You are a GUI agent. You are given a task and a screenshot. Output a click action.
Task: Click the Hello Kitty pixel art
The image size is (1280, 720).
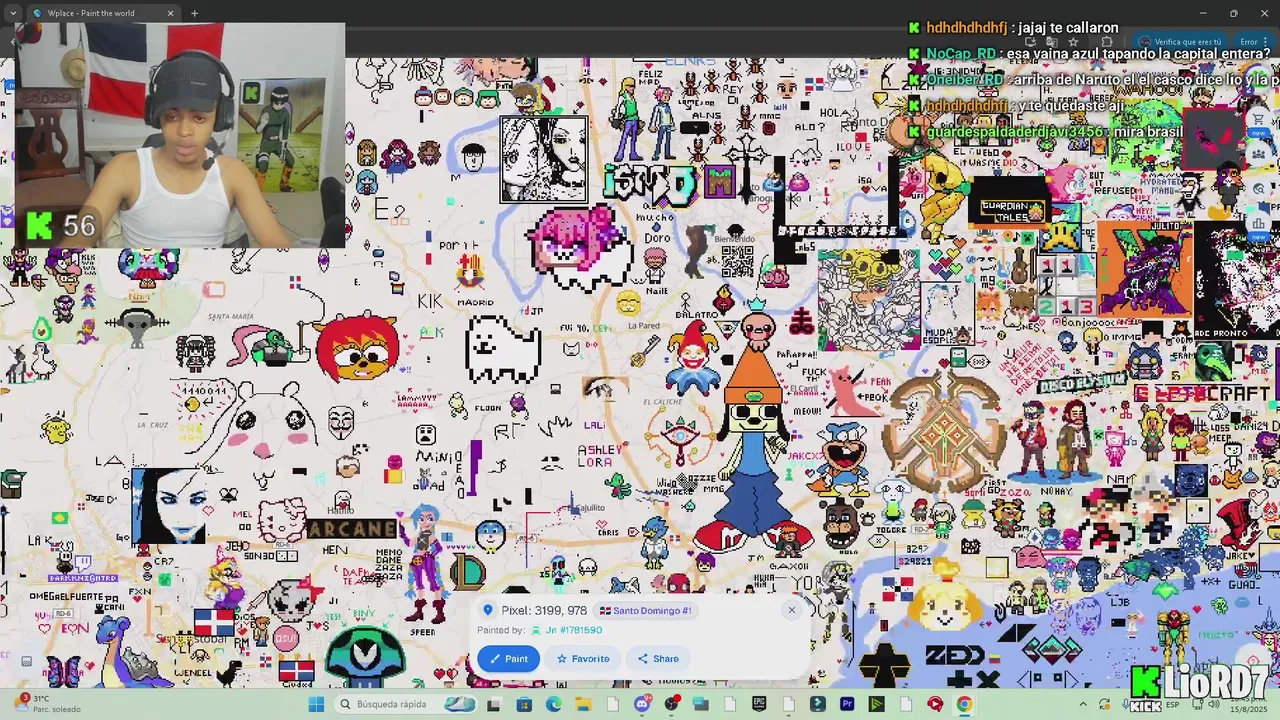pyautogui.click(x=281, y=521)
